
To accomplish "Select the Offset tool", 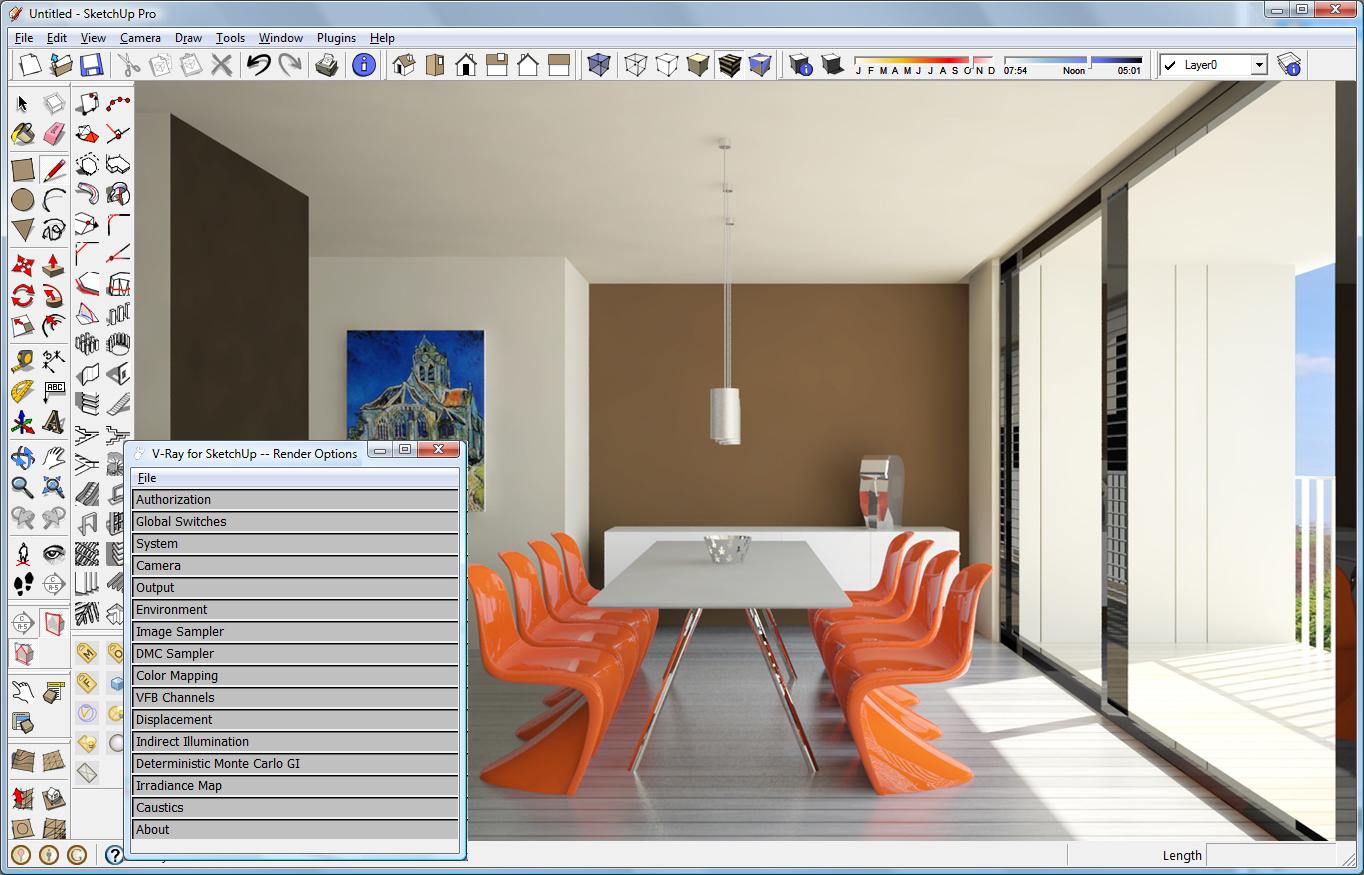I will coord(54,326).
